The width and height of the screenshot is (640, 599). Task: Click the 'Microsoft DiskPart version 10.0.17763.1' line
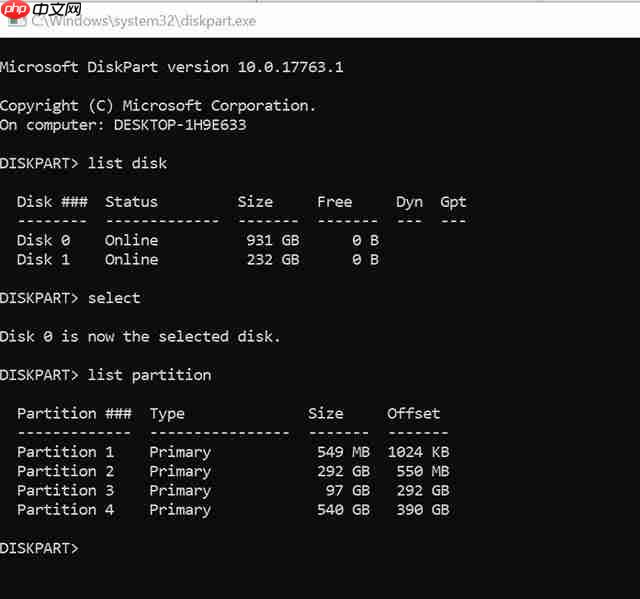pos(171,67)
